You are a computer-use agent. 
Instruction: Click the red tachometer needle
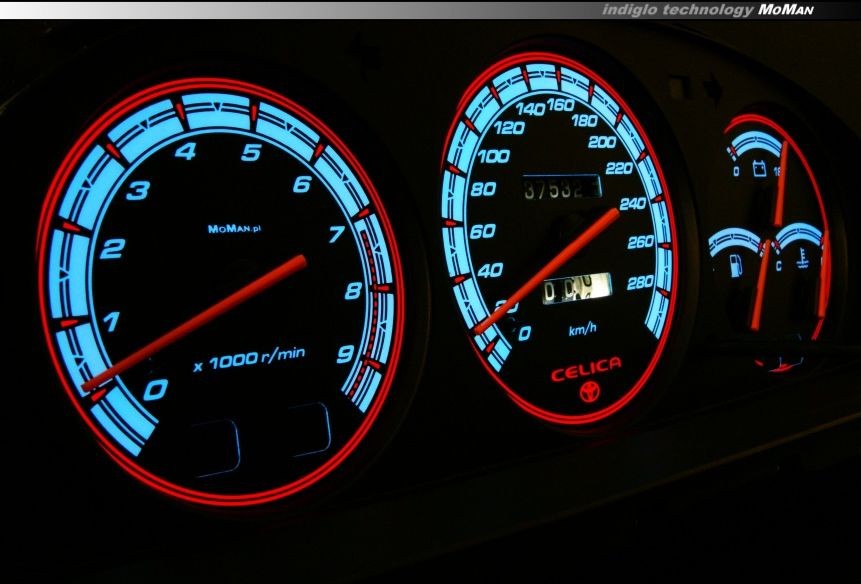(x=194, y=323)
